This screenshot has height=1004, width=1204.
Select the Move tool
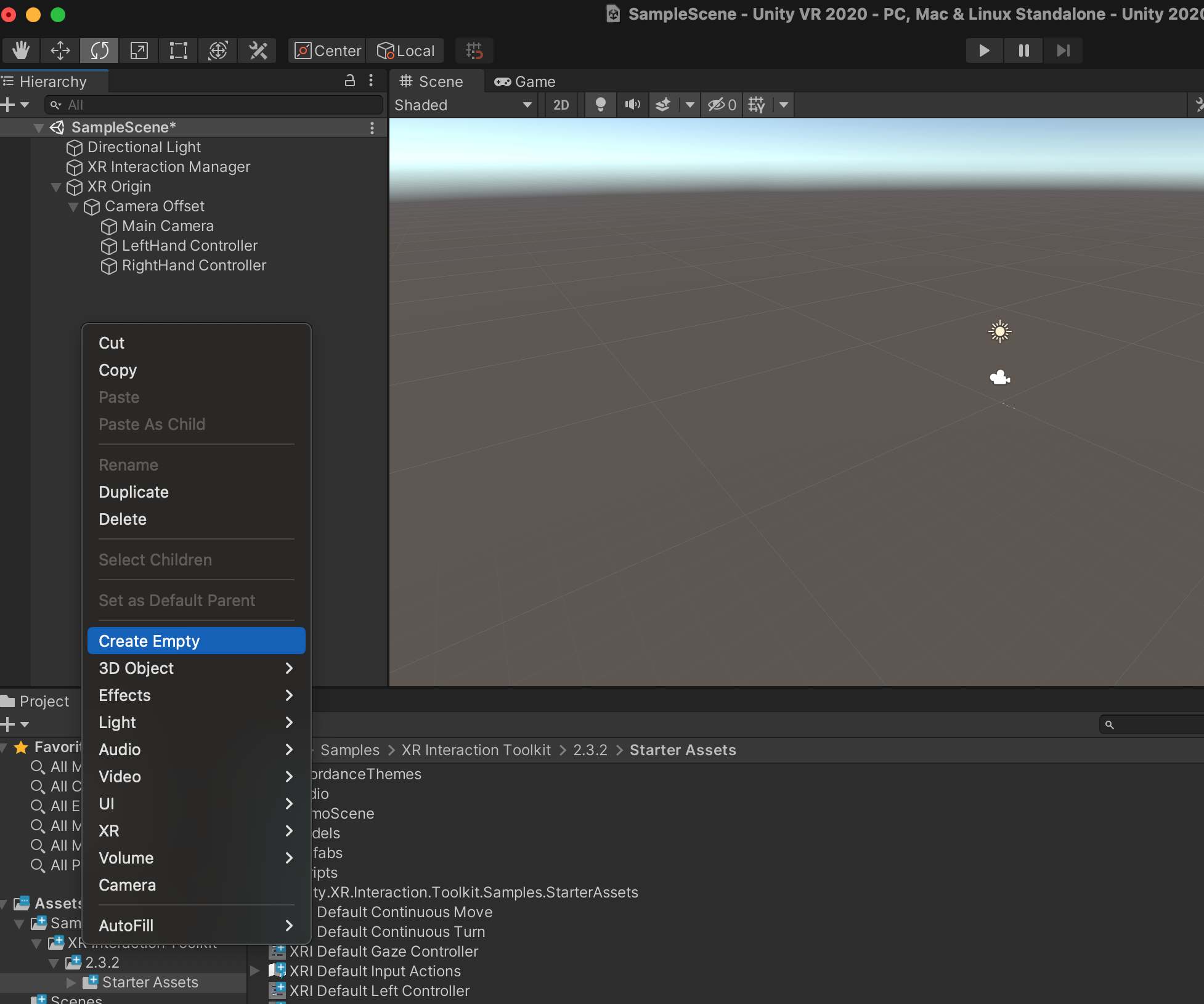60,51
